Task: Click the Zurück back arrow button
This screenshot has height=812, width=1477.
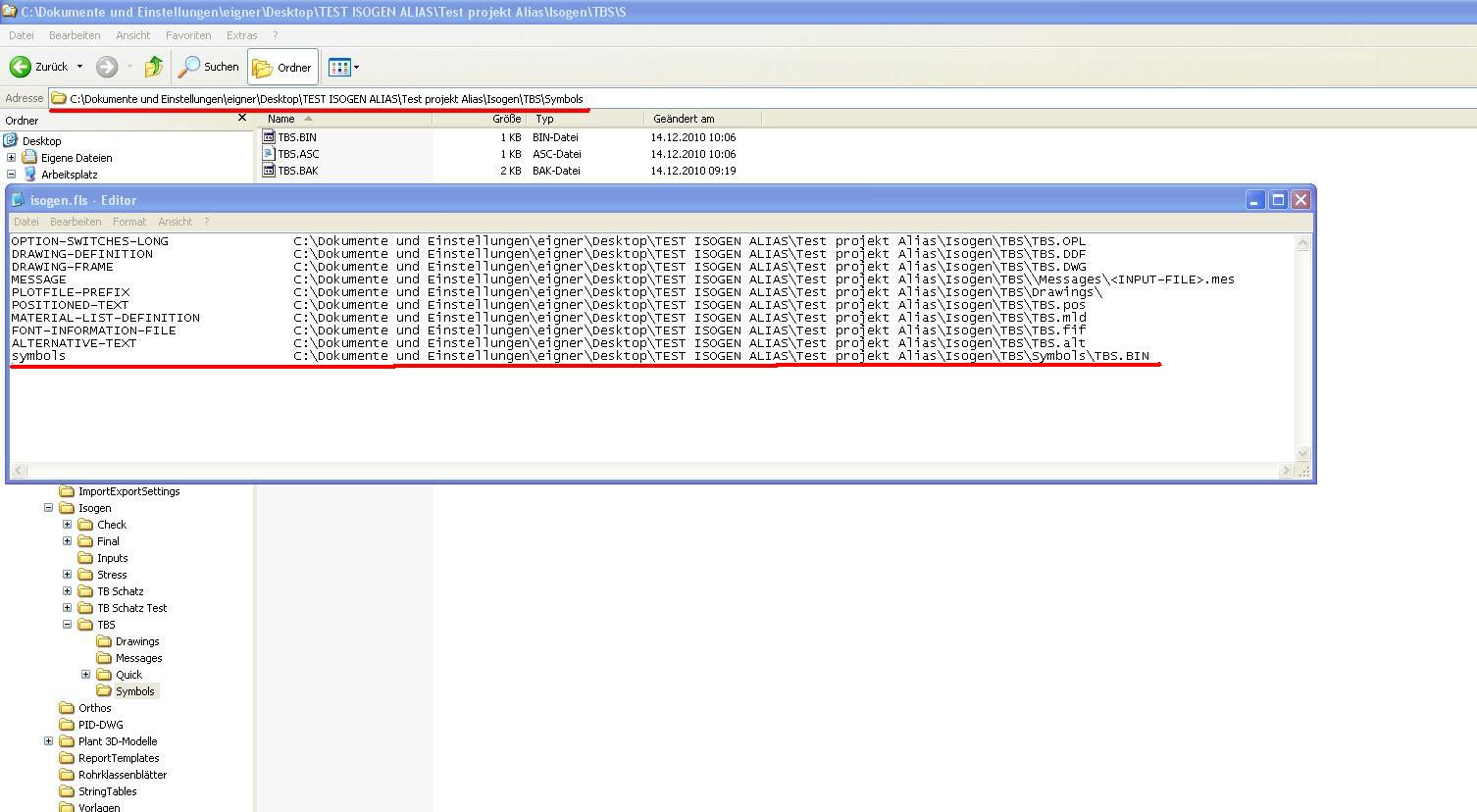Action: click(x=38, y=67)
